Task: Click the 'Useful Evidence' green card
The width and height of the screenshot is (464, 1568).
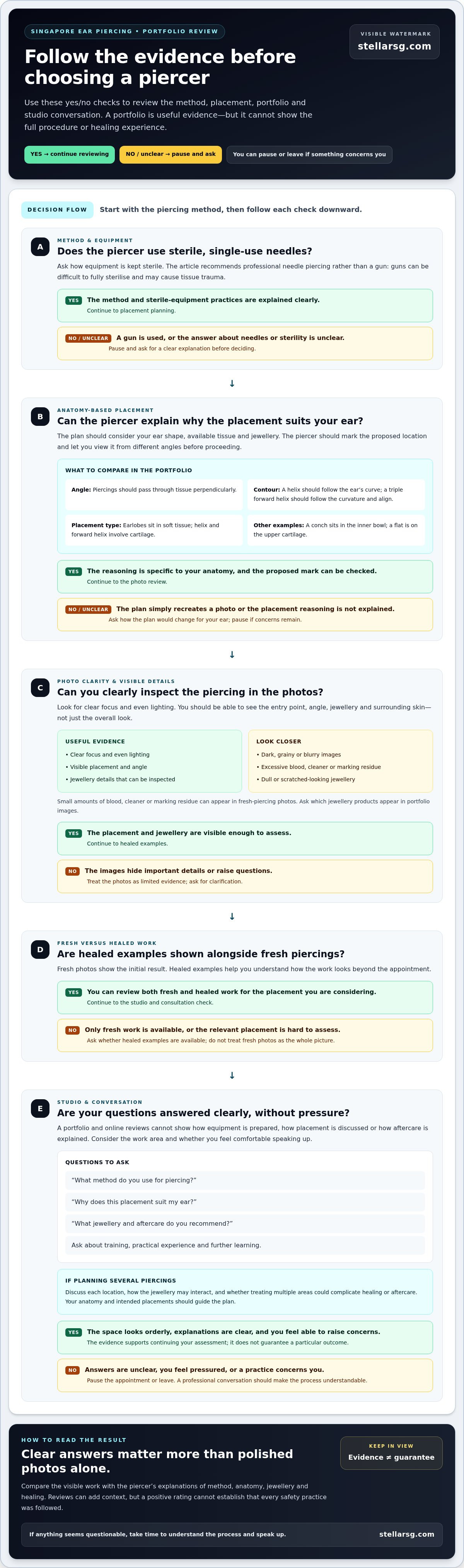Action: (x=149, y=761)
